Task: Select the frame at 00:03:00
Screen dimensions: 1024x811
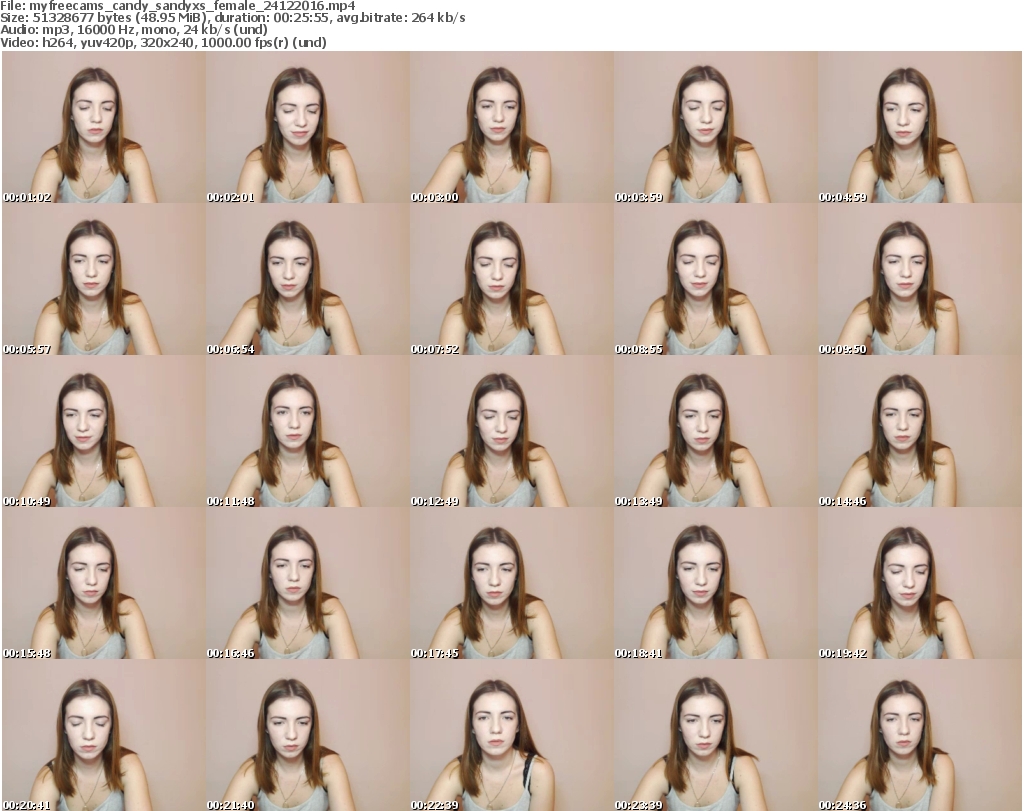Action: pyautogui.click(x=511, y=127)
